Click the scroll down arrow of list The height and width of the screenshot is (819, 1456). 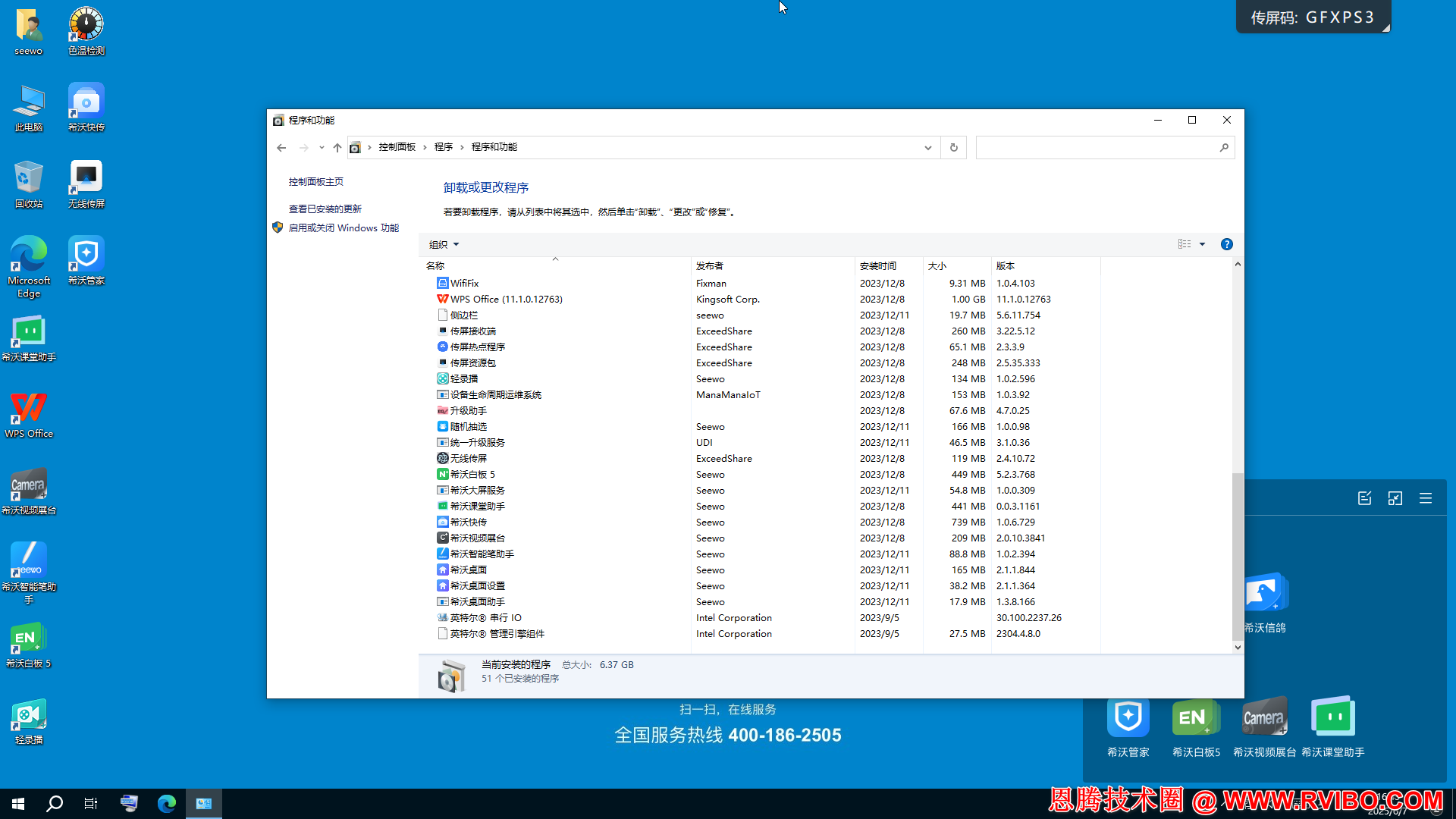point(1238,648)
